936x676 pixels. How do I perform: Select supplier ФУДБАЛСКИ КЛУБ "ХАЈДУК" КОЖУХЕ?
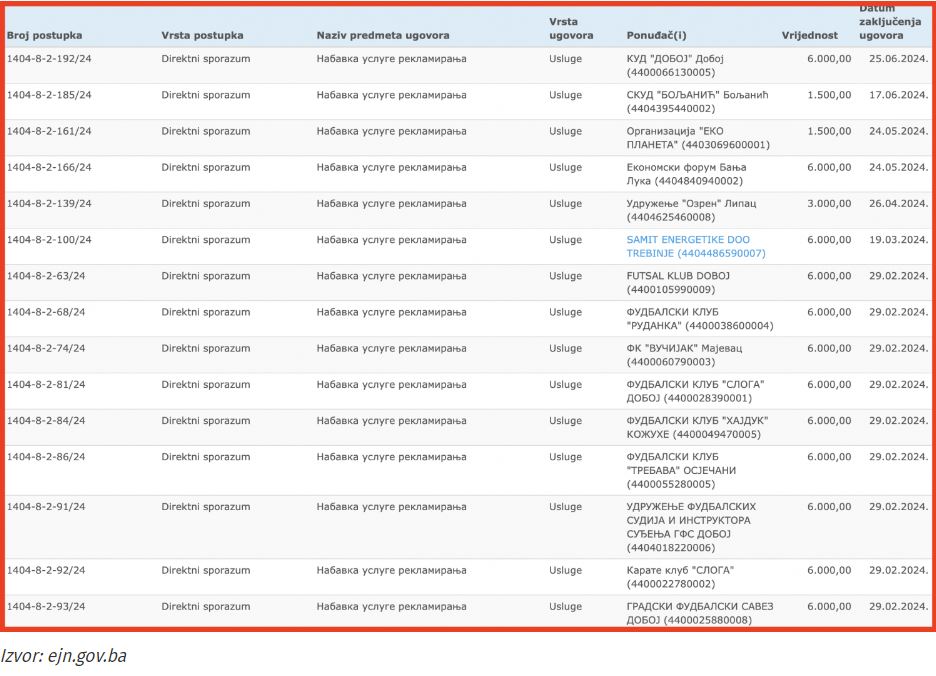pos(697,428)
